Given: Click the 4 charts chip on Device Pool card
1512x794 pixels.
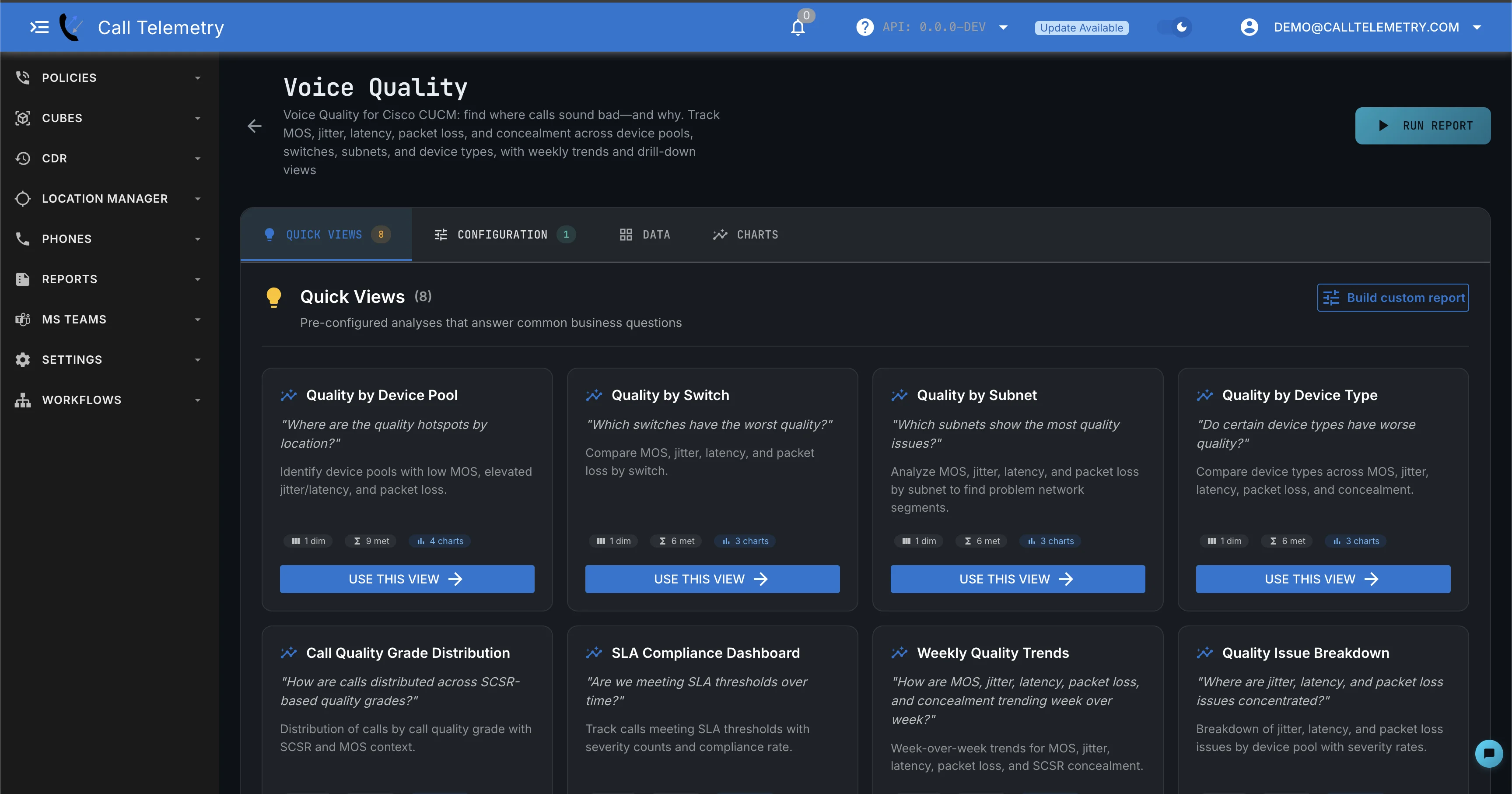Looking at the screenshot, I should (440, 541).
